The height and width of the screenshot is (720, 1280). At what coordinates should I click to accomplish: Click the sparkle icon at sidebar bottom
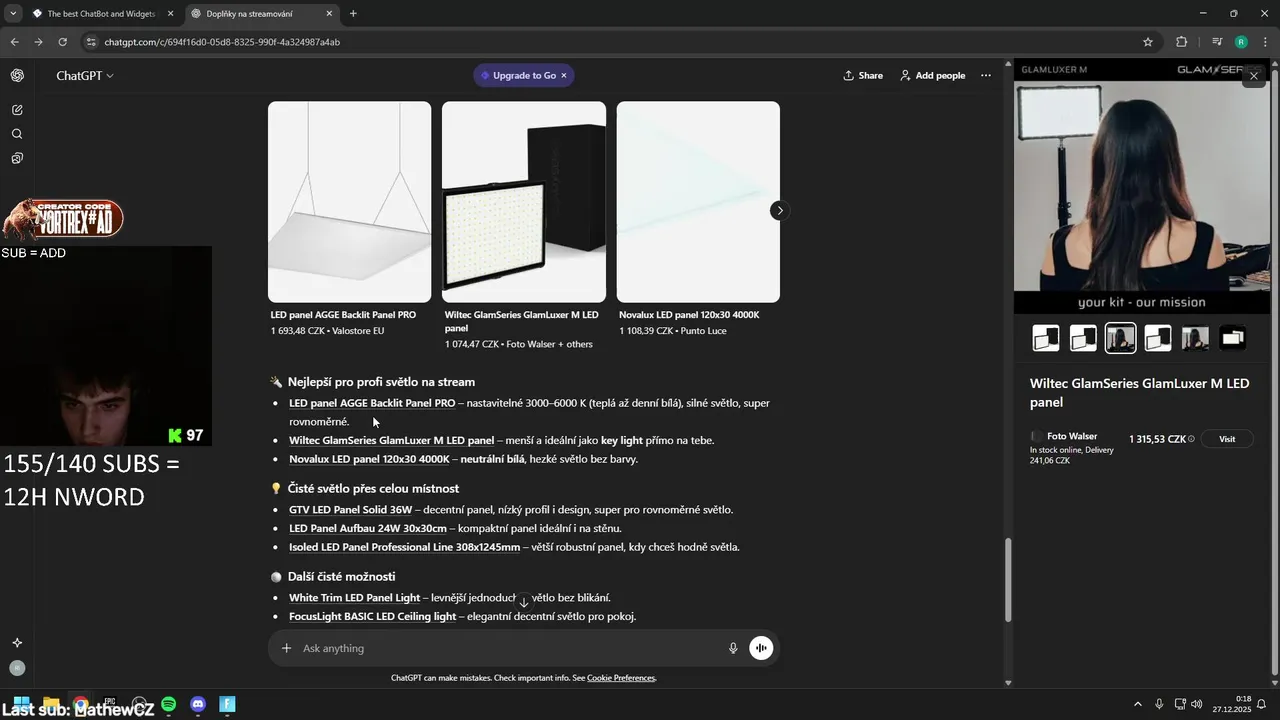point(17,643)
